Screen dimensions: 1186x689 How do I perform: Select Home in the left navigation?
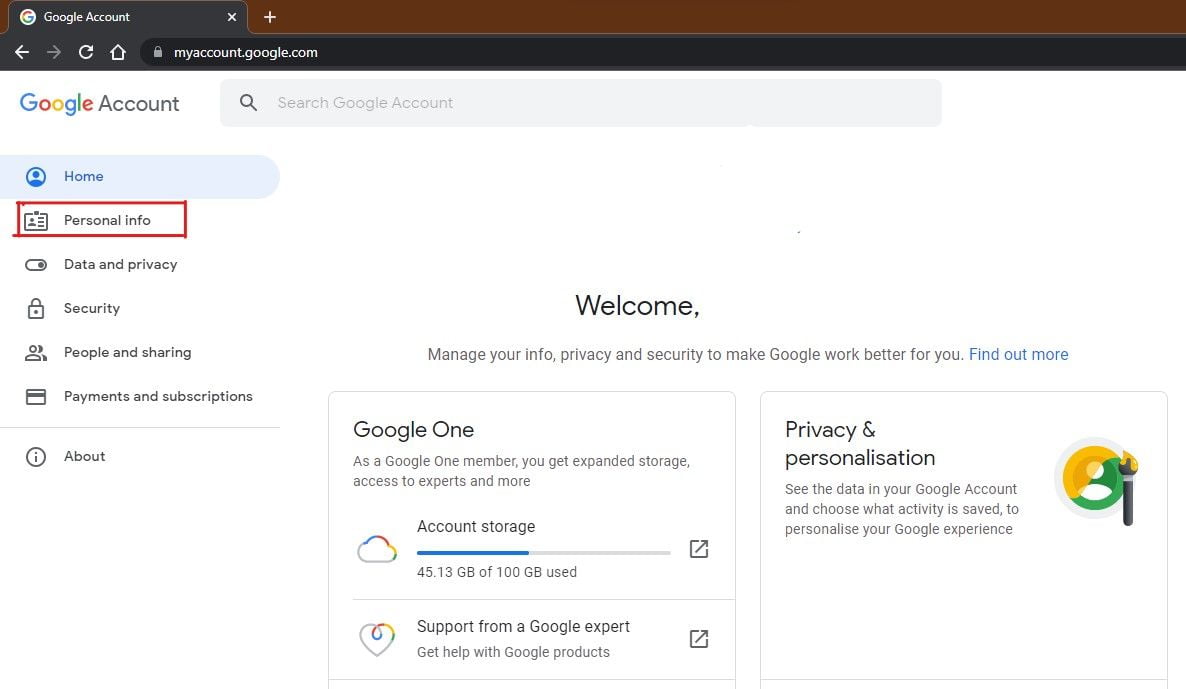pos(83,176)
